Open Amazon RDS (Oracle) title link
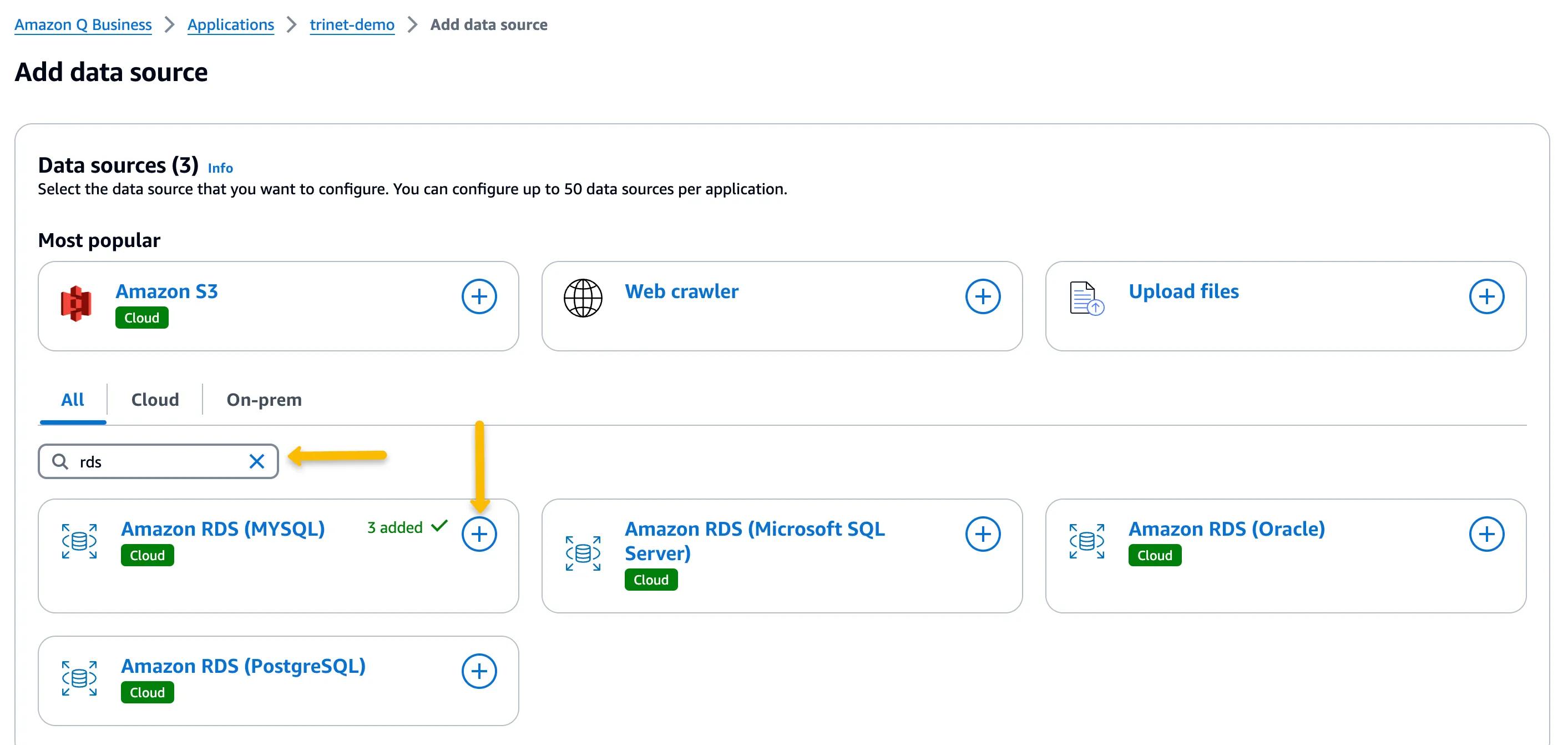Image resolution: width=1568 pixels, height=745 pixels. 1227,528
